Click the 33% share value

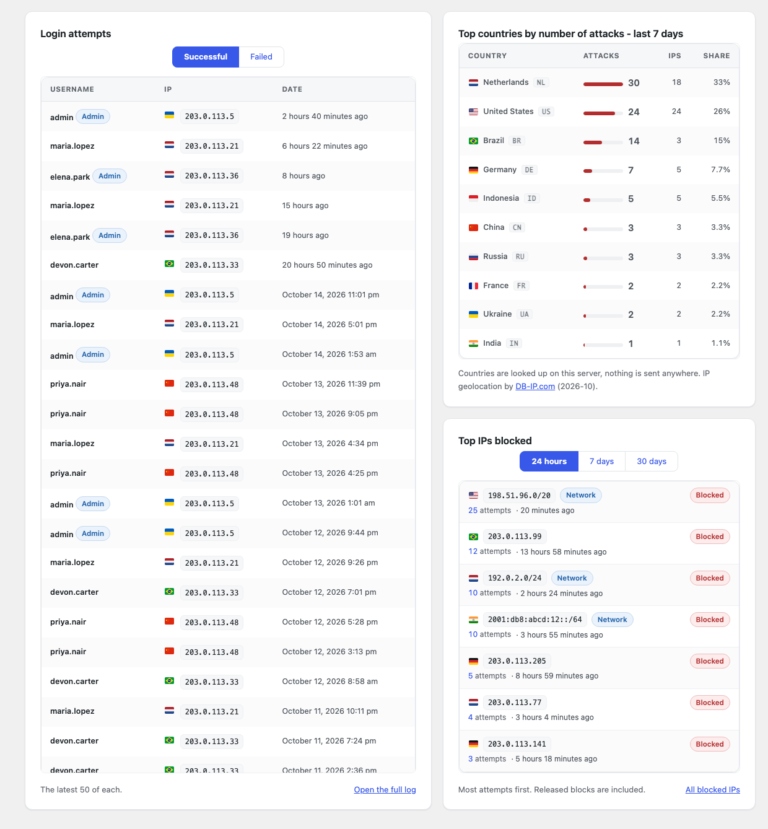coord(721,82)
